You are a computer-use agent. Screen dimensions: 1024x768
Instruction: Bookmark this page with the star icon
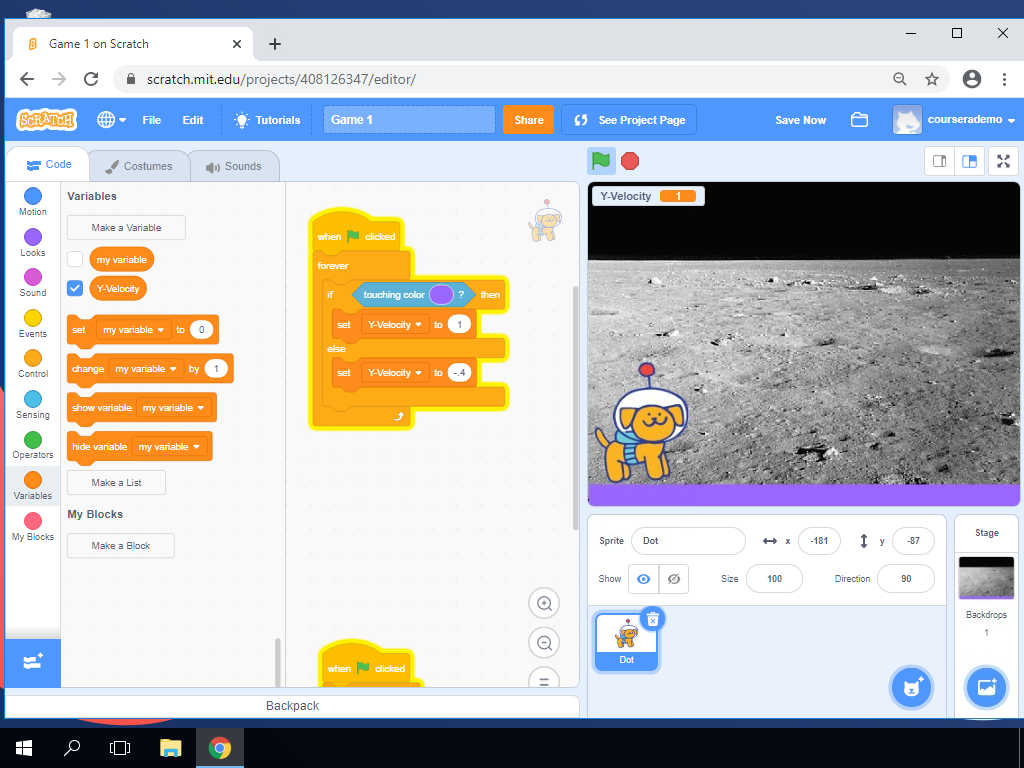(x=932, y=79)
